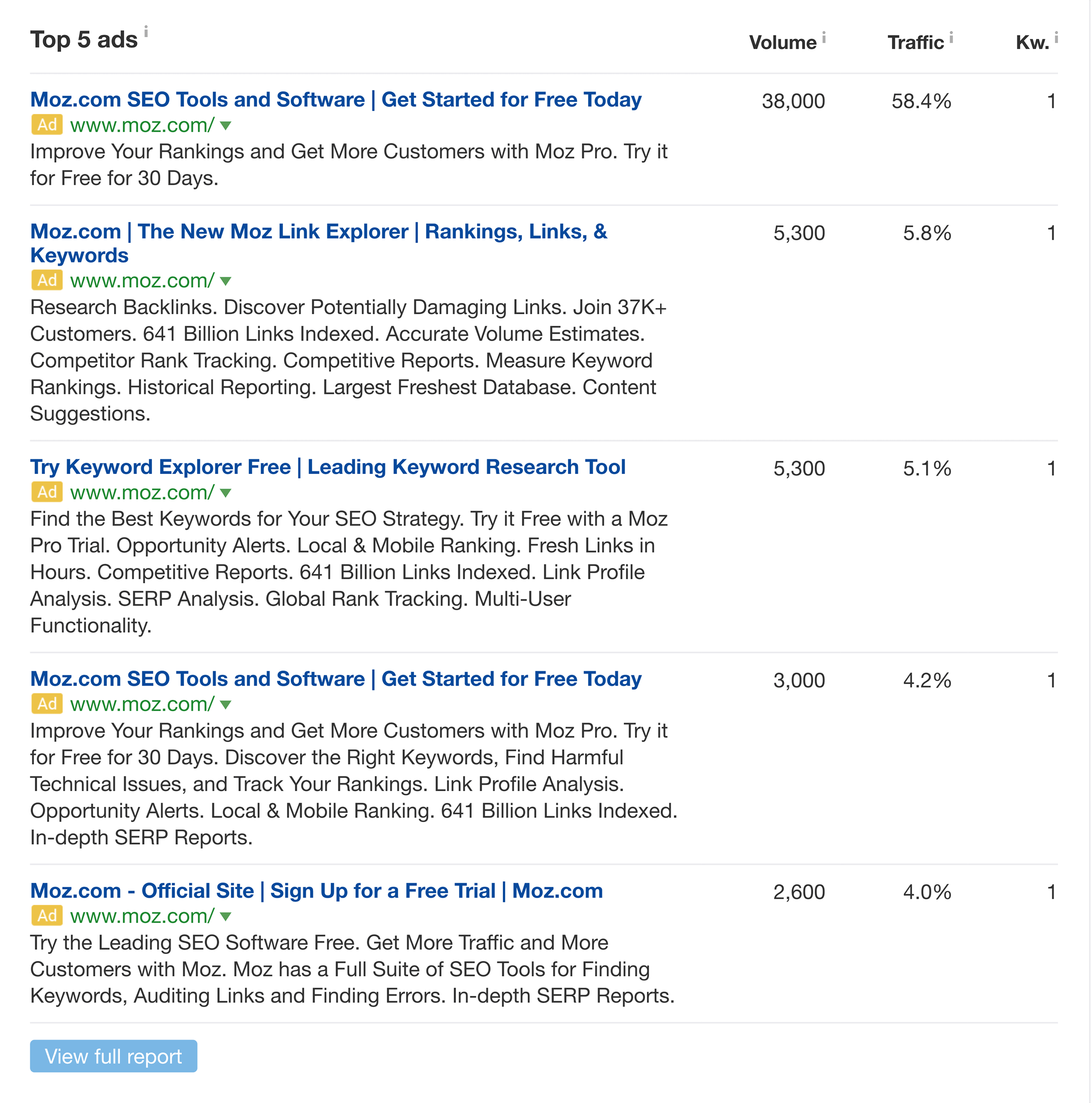Click description starting 'Research Backlinks. Discover Potentially'
Screen dimensions: 1092x1103
click(348, 360)
